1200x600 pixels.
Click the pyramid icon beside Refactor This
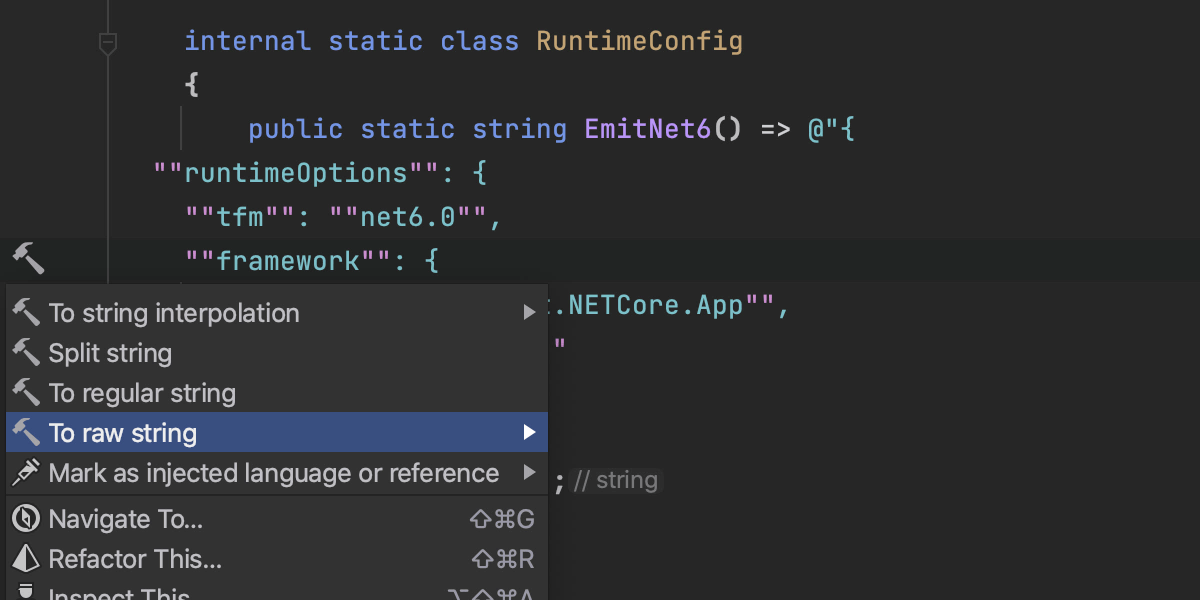(25, 558)
